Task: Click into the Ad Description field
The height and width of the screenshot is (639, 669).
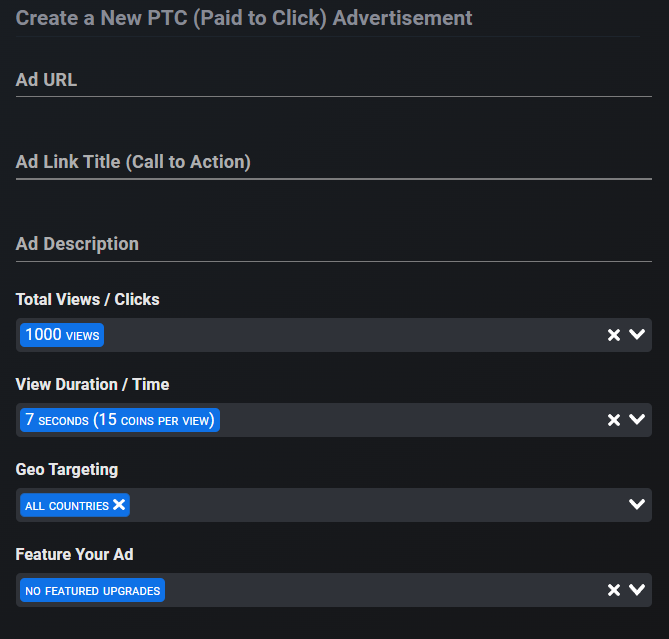Action: pyautogui.click(x=334, y=244)
